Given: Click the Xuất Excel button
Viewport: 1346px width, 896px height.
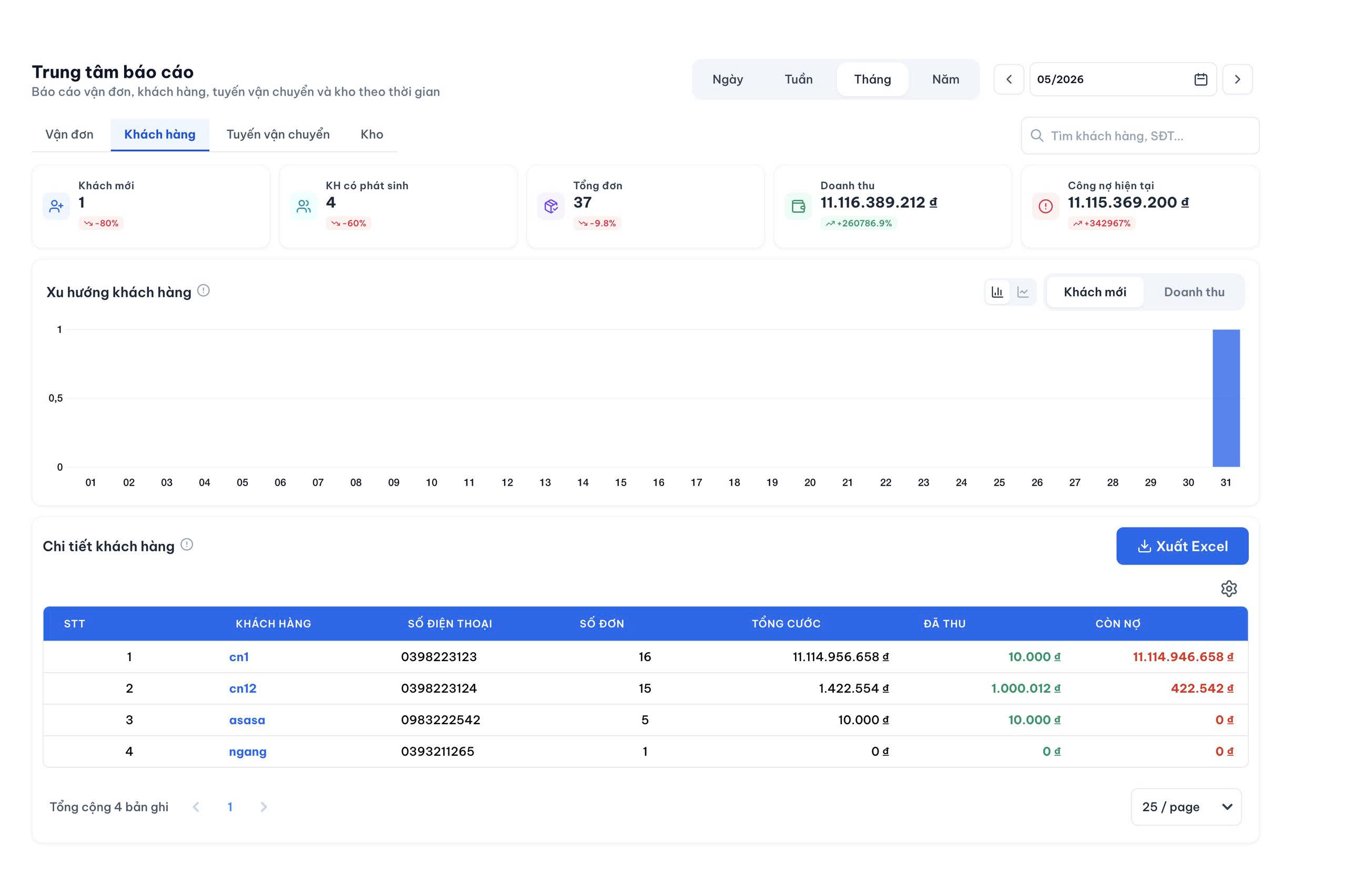Looking at the screenshot, I should coord(1182,547).
